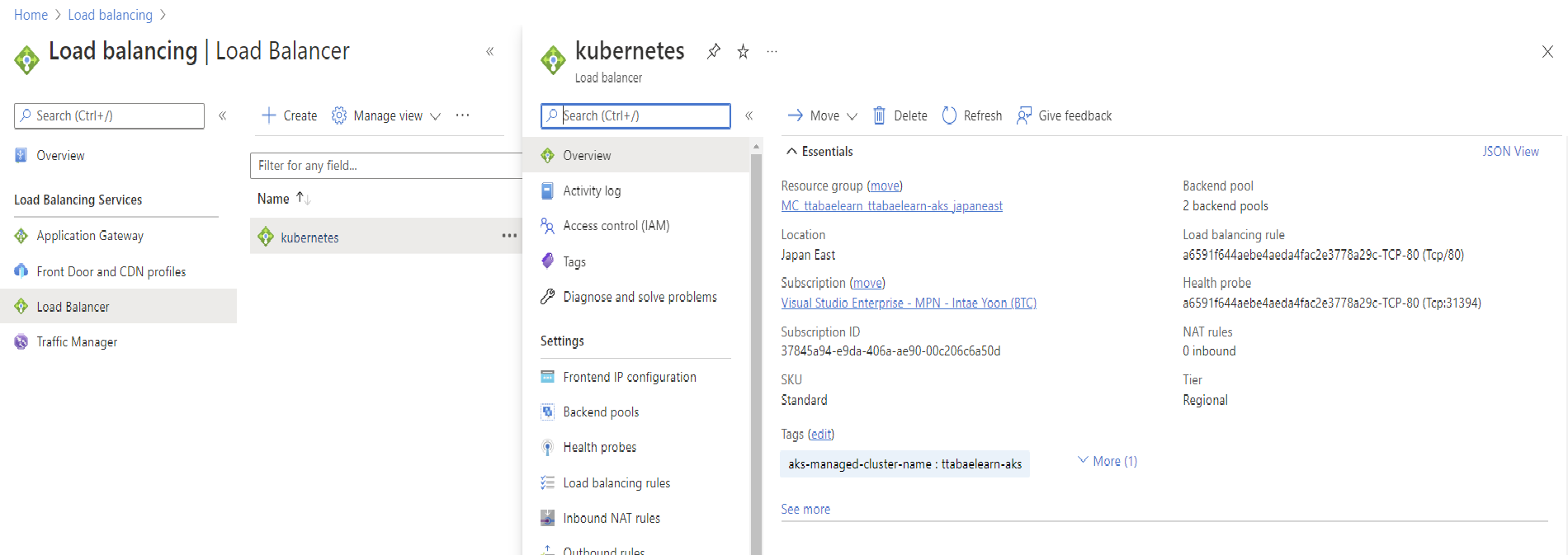Click the 0 inbound NAT rules value
Image resolution: width=1568 pixels, height=555 pixels.
[x=1209, y=351]
